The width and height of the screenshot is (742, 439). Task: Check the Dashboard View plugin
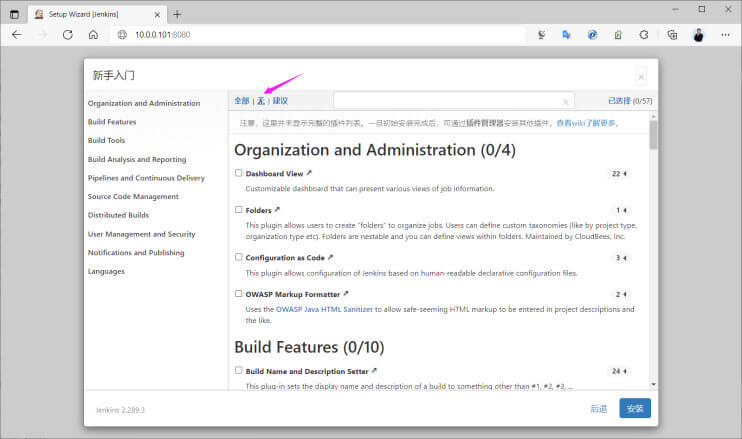coord(239,173)
